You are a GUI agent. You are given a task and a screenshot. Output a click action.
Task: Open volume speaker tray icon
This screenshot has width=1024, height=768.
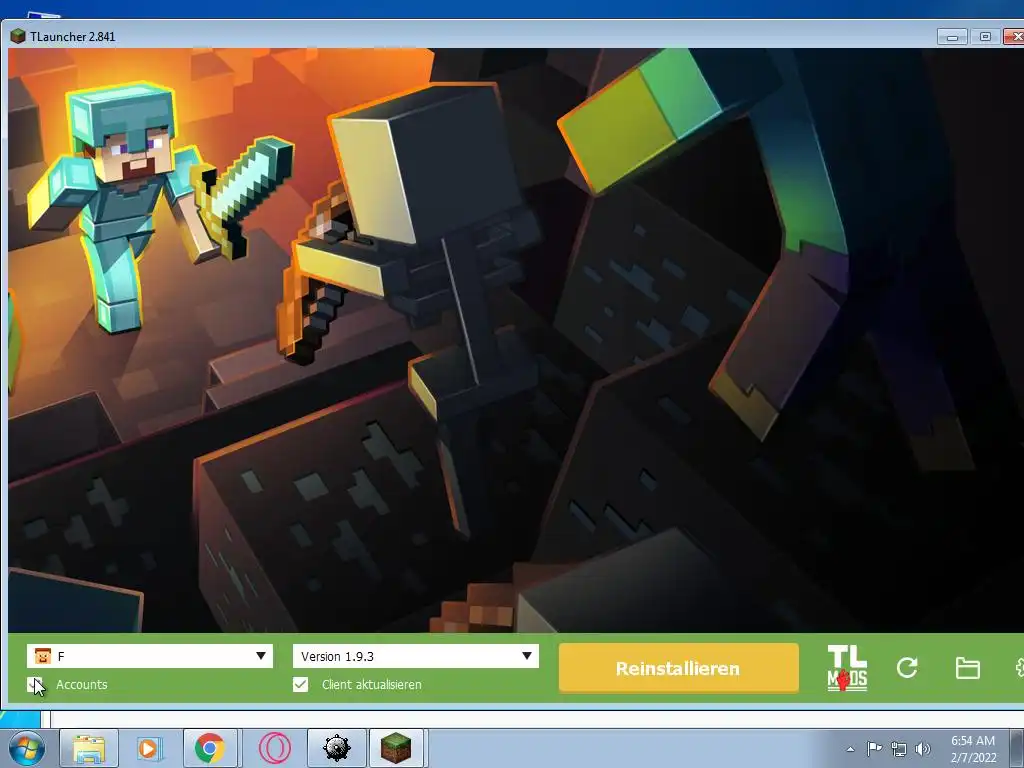tap(923, 749)
